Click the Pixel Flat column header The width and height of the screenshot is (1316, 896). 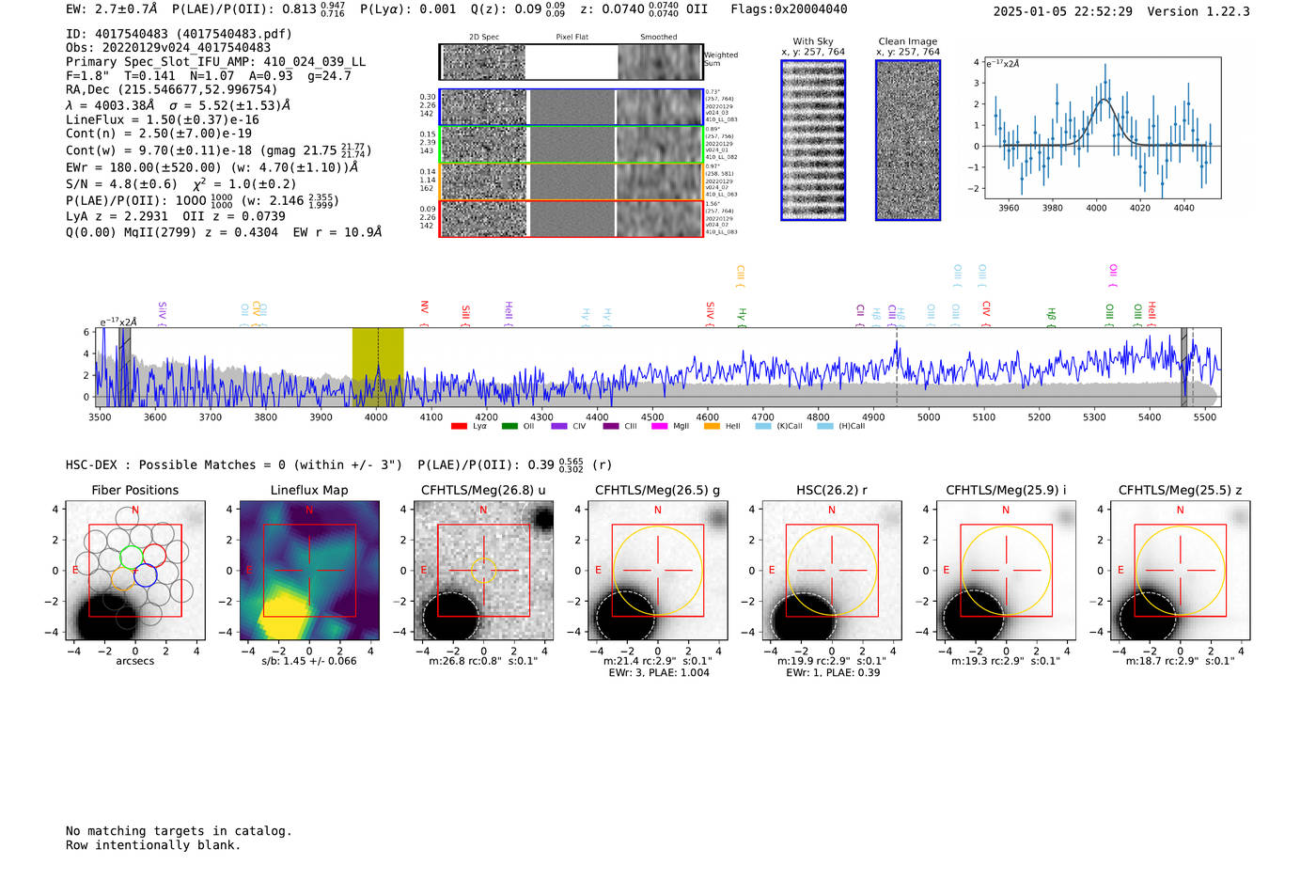coord(572,38)
